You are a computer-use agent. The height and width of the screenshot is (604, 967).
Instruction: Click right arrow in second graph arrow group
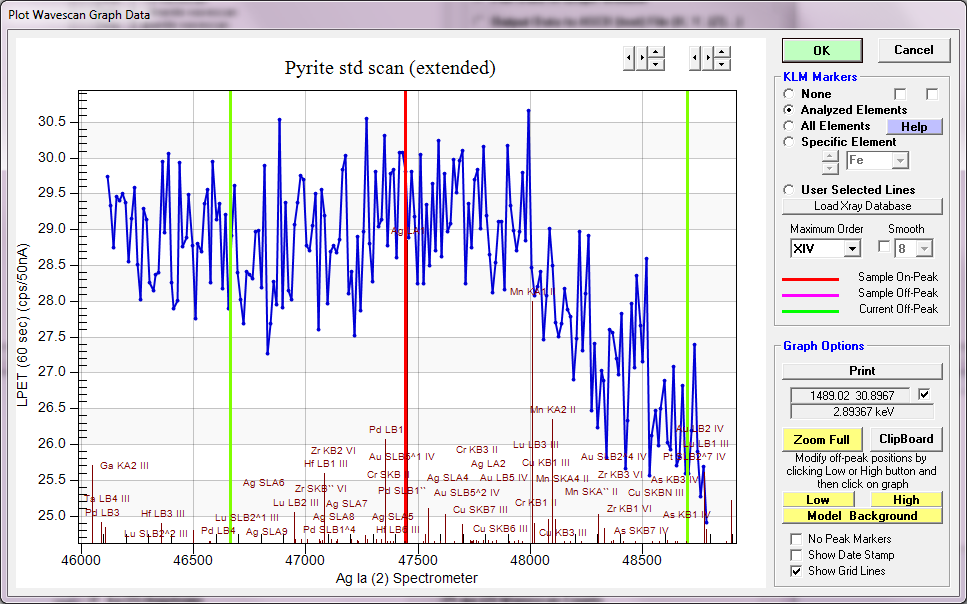click(707, 58)
